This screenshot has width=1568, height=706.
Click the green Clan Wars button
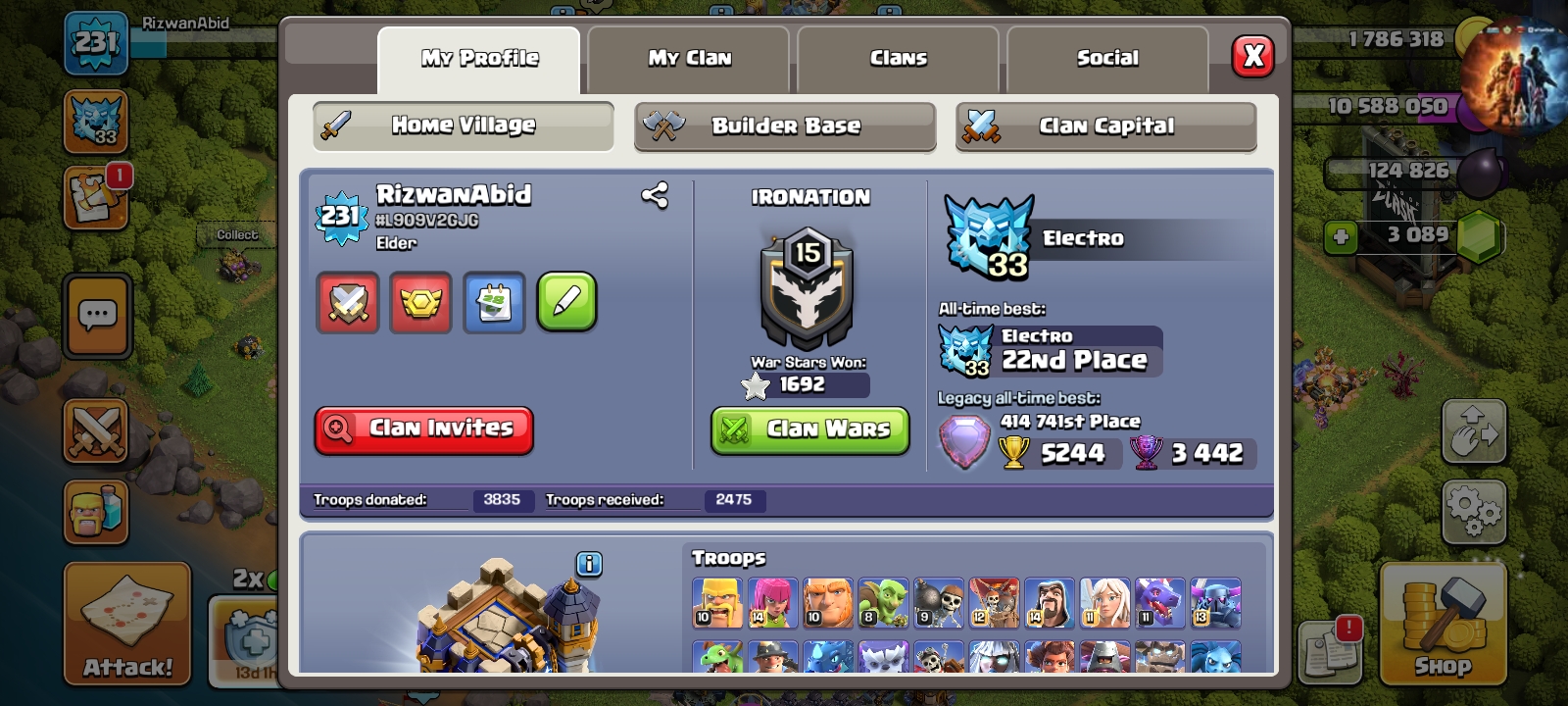pos(810,430)
